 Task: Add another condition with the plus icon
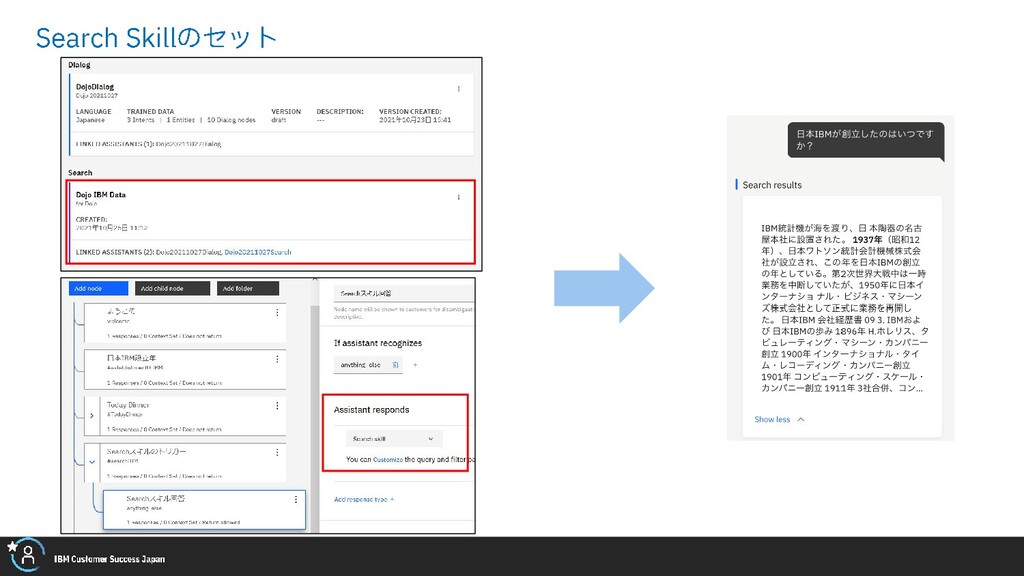[x=415, y=365]
